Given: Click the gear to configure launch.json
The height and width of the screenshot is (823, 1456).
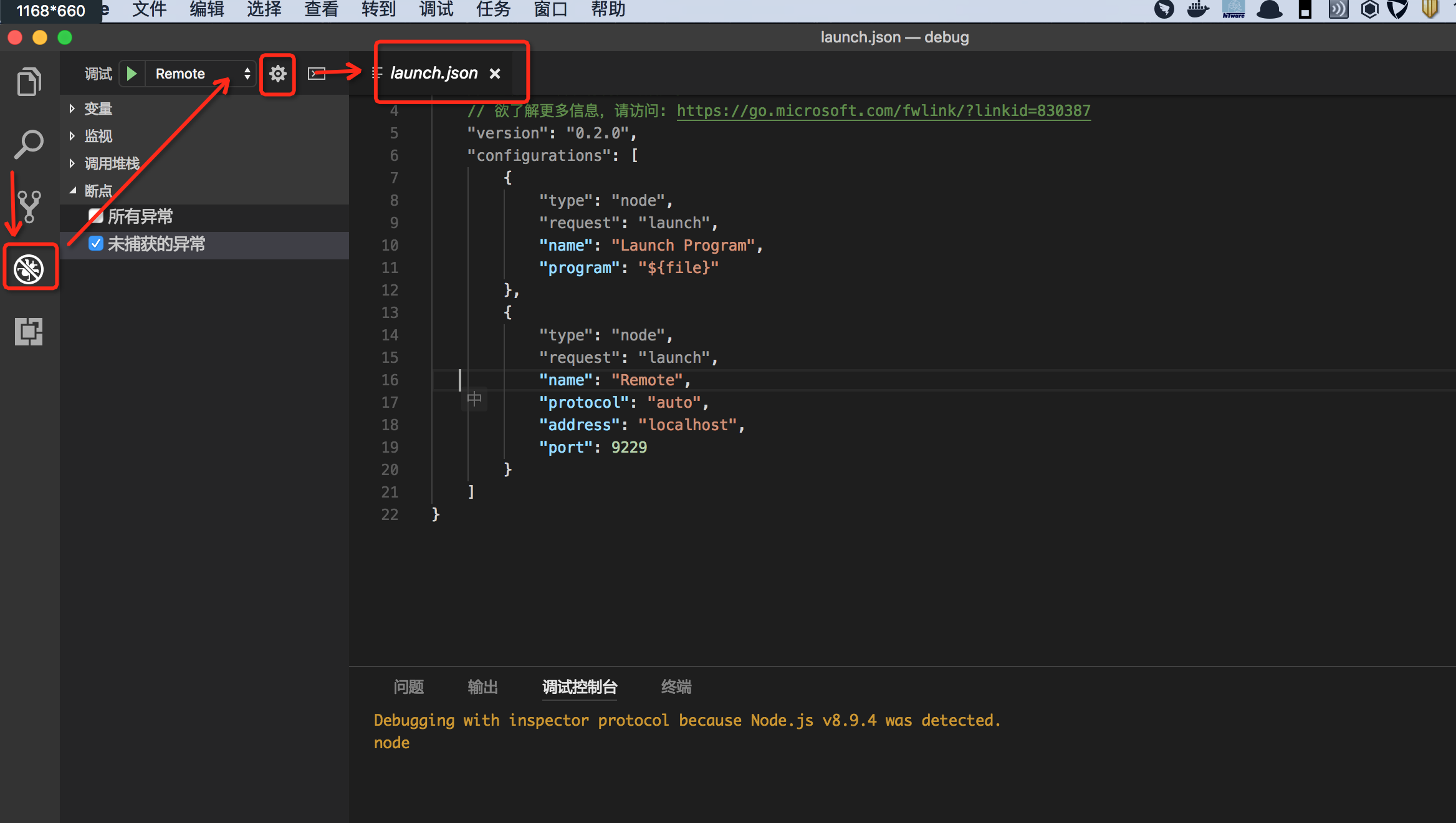Looking at the screenshot, I should 277,74.
